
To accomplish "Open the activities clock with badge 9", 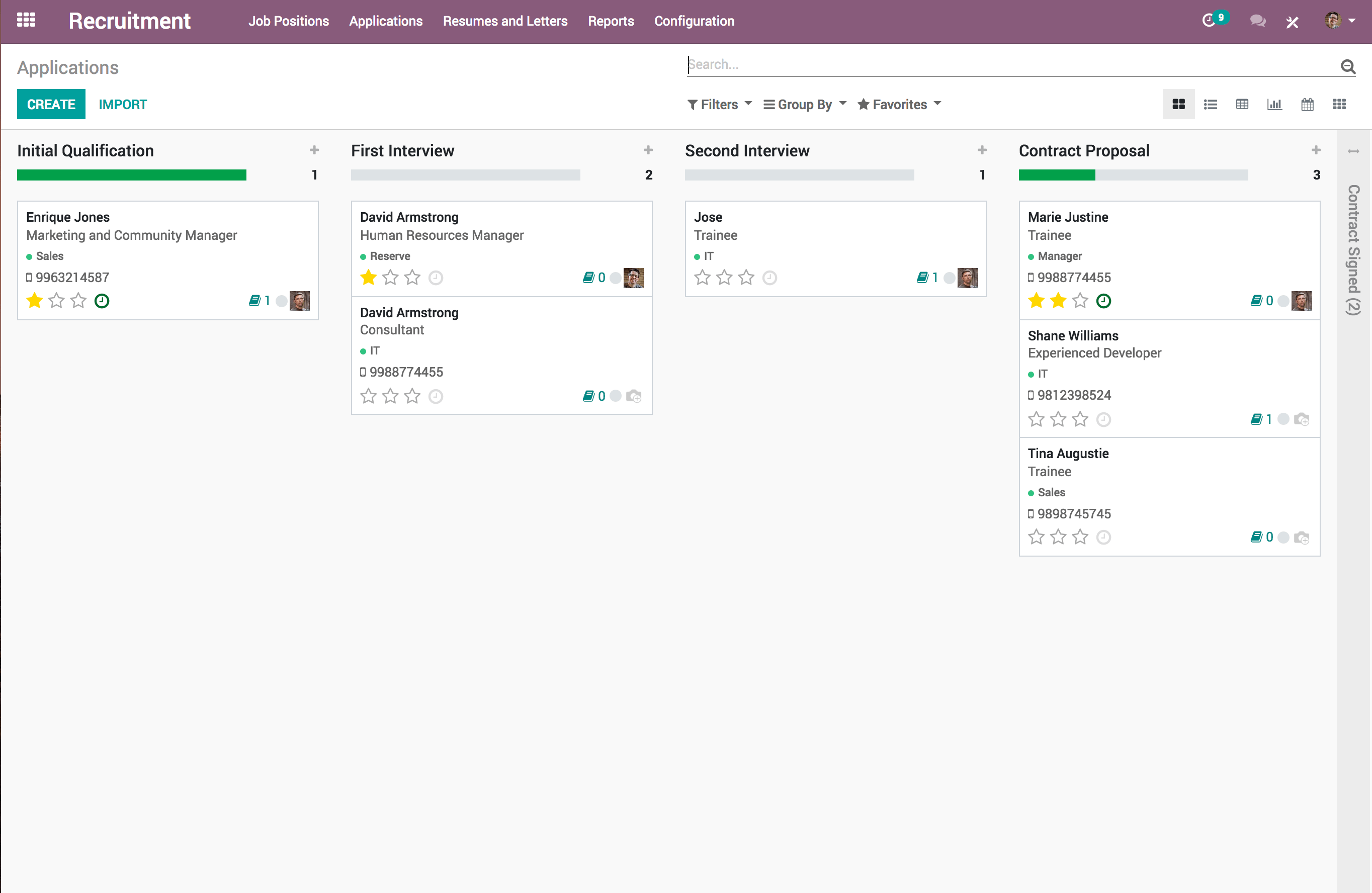I will (x=1210, y=21).
